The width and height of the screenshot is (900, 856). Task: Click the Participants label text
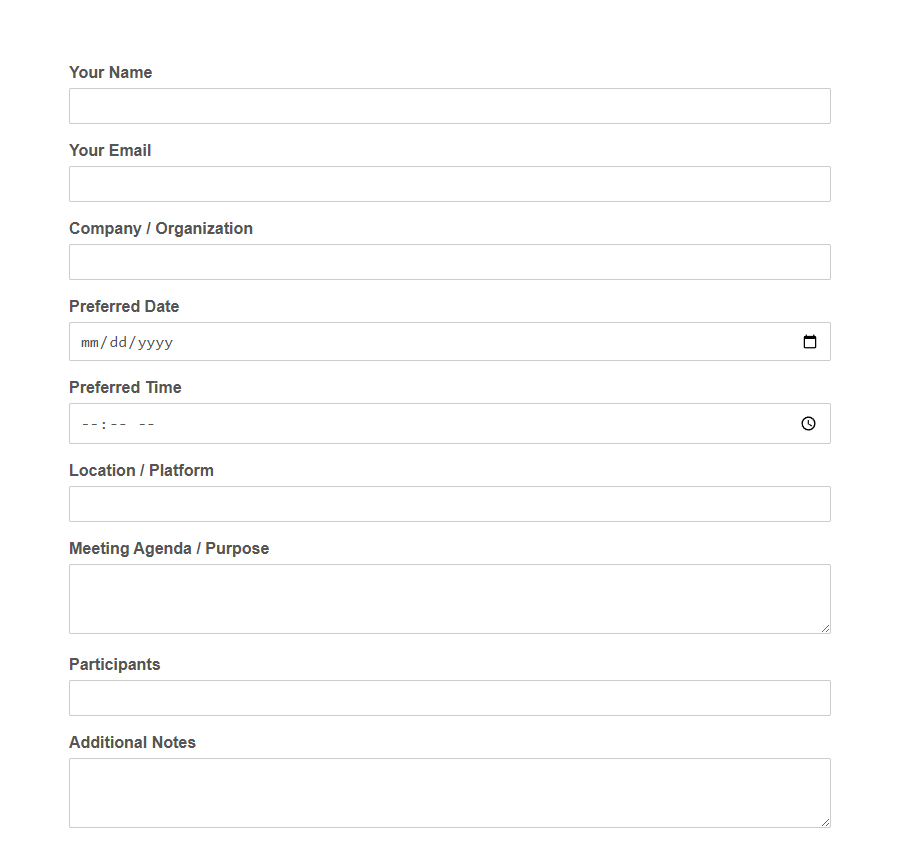pyautogui.click(x=114, y=664)
